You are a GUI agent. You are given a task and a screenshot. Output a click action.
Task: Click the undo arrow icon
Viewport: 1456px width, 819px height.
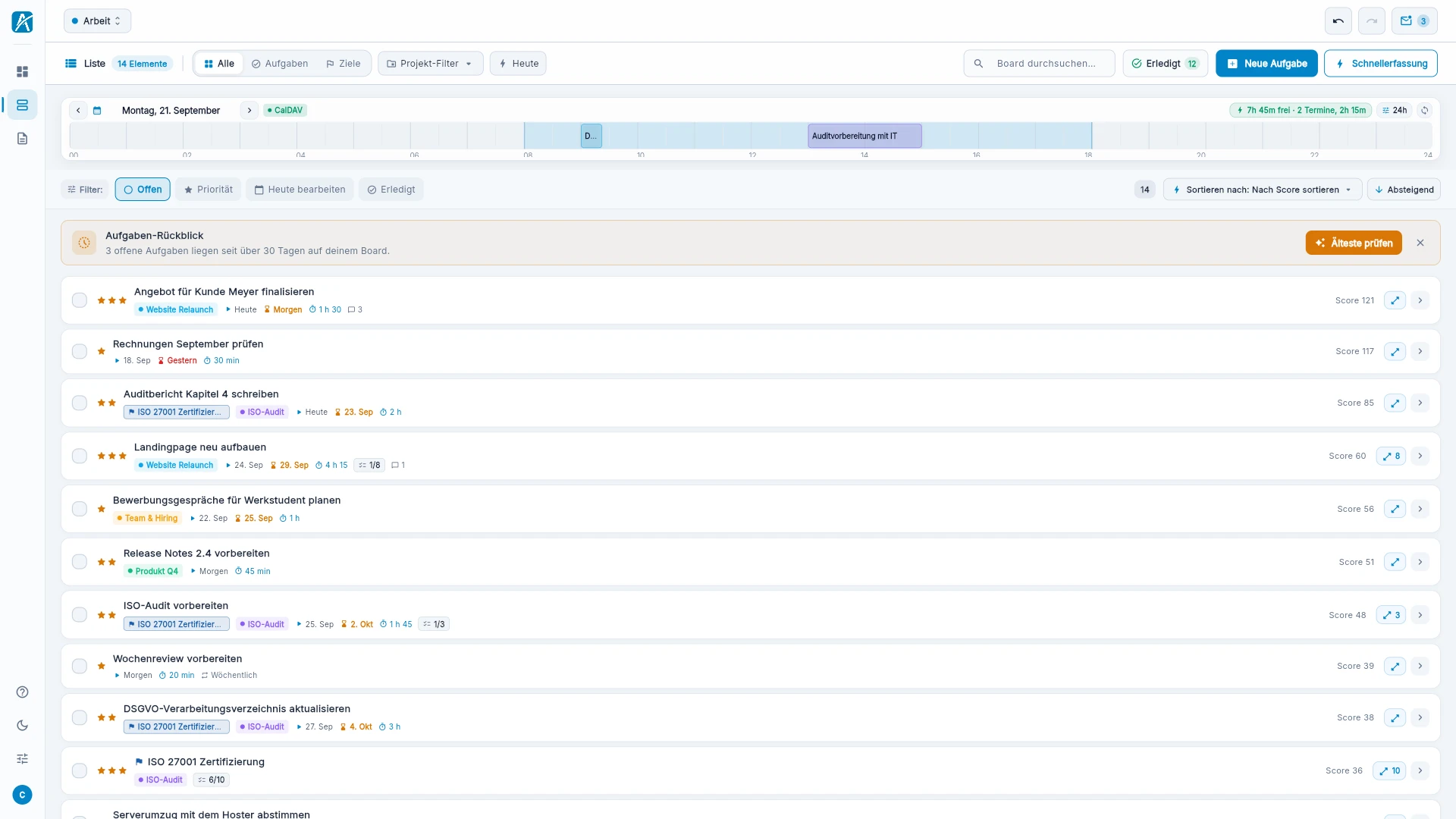pos(1338,21)
